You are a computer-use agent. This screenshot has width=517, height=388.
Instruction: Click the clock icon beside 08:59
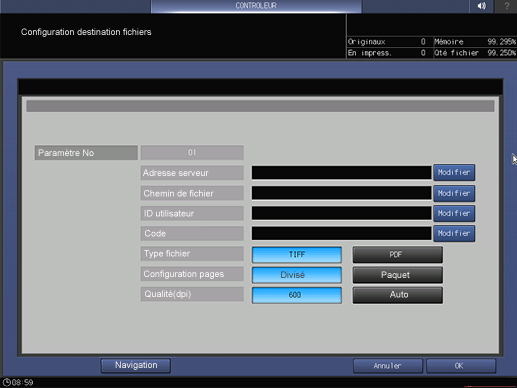pyautogui.click(x=6, y=382)
